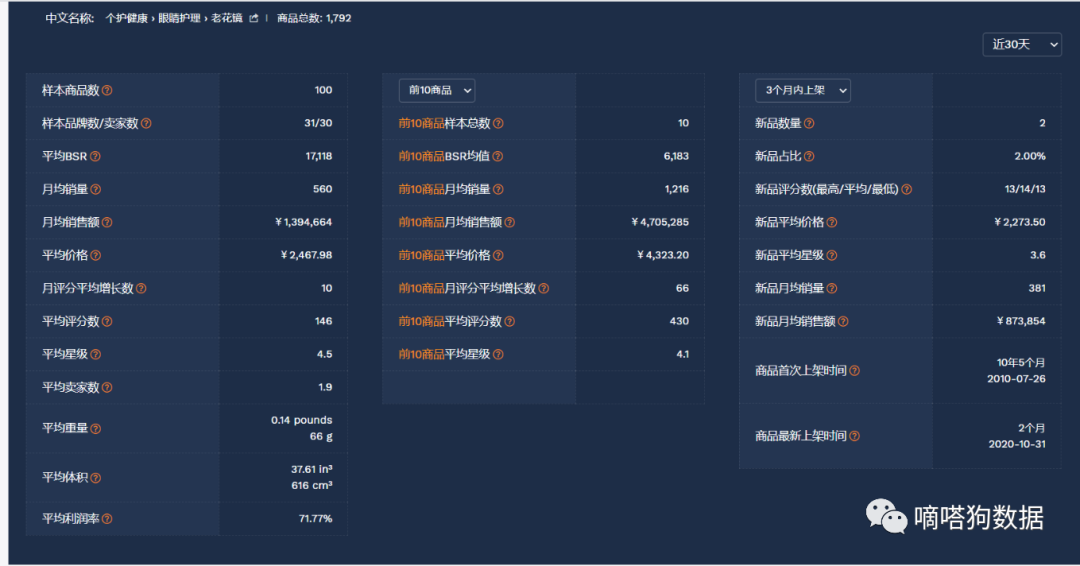Viewport: 1080px width, 566px height.
Task: Click the ¥2,467.98 average price value
Action: [306, 255]
